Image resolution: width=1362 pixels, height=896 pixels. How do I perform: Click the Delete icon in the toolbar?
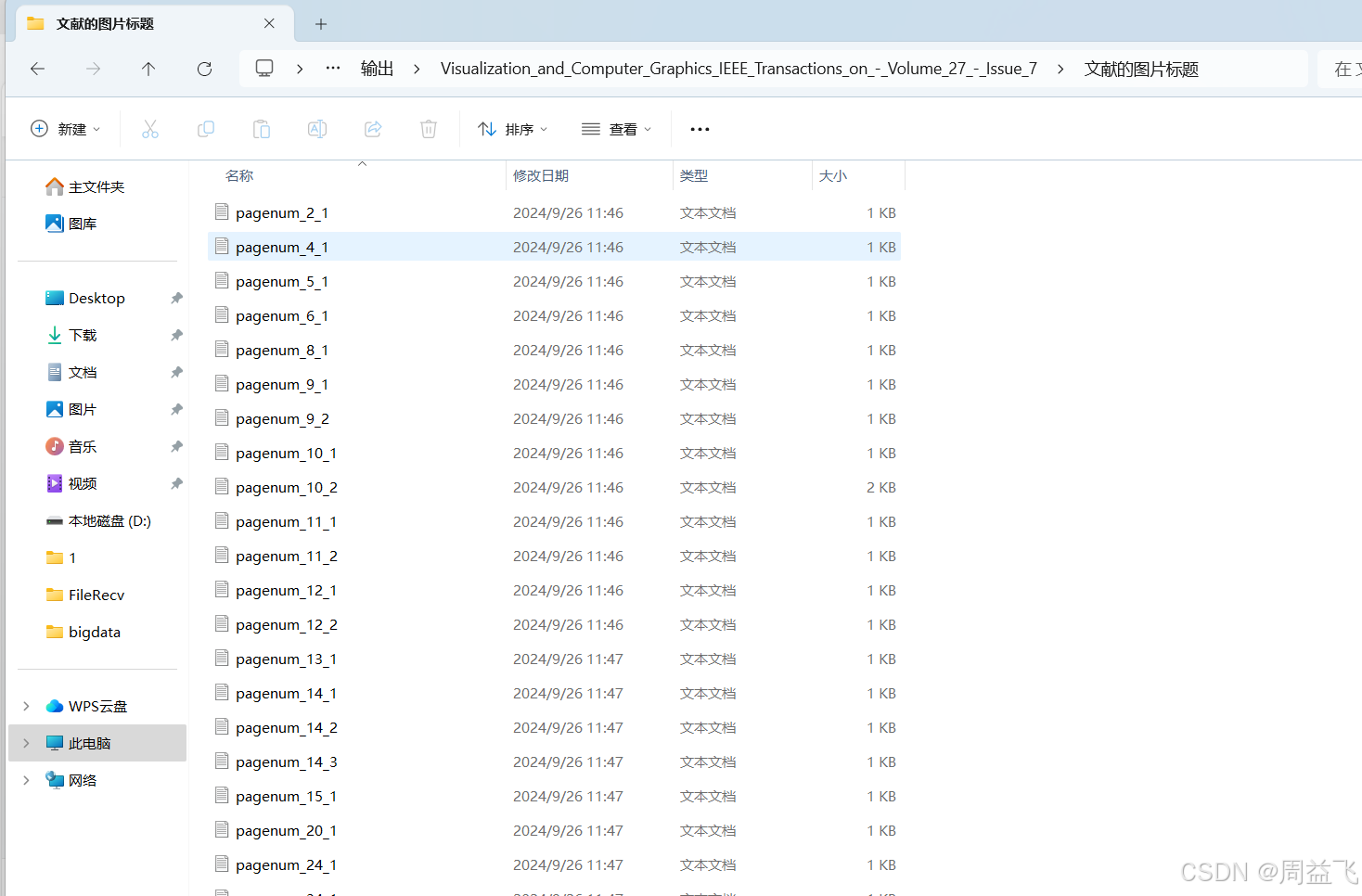(428, 129)
